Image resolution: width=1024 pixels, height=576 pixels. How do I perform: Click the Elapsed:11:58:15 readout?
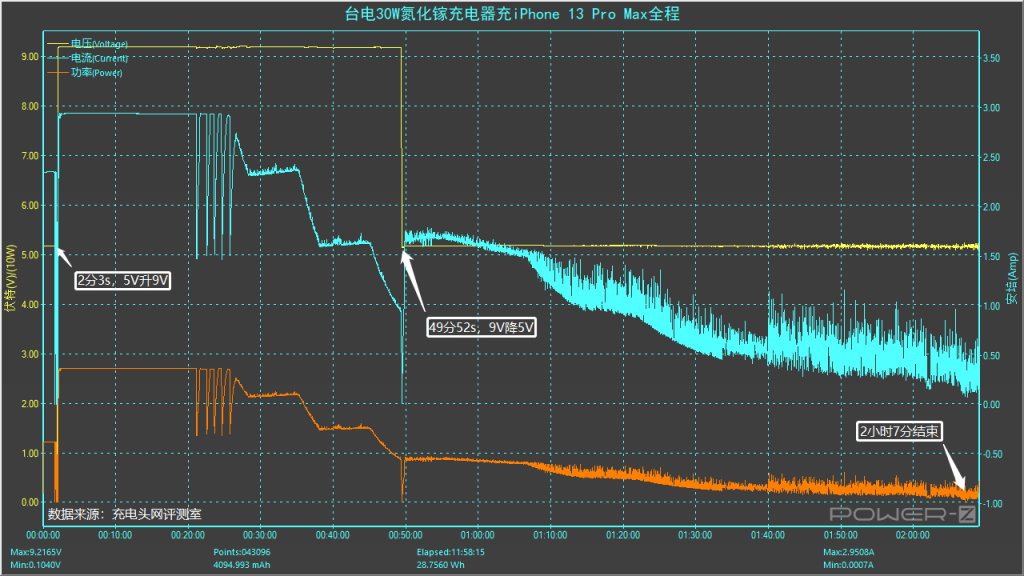[x=451, y=552]
